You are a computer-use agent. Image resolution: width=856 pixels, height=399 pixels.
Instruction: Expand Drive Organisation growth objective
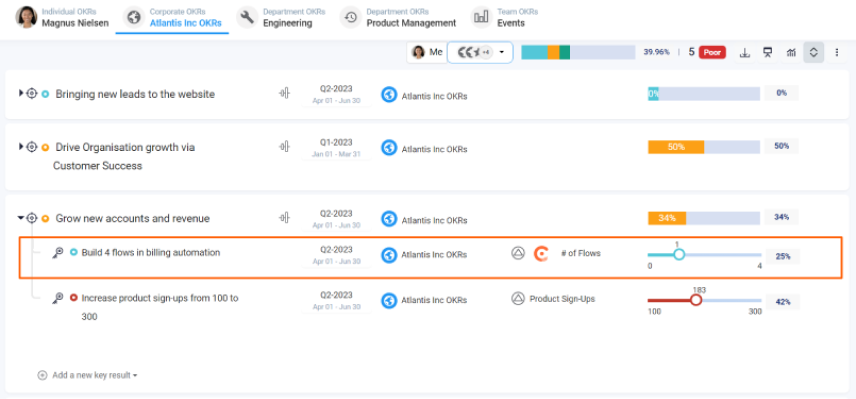click(21, 146)
